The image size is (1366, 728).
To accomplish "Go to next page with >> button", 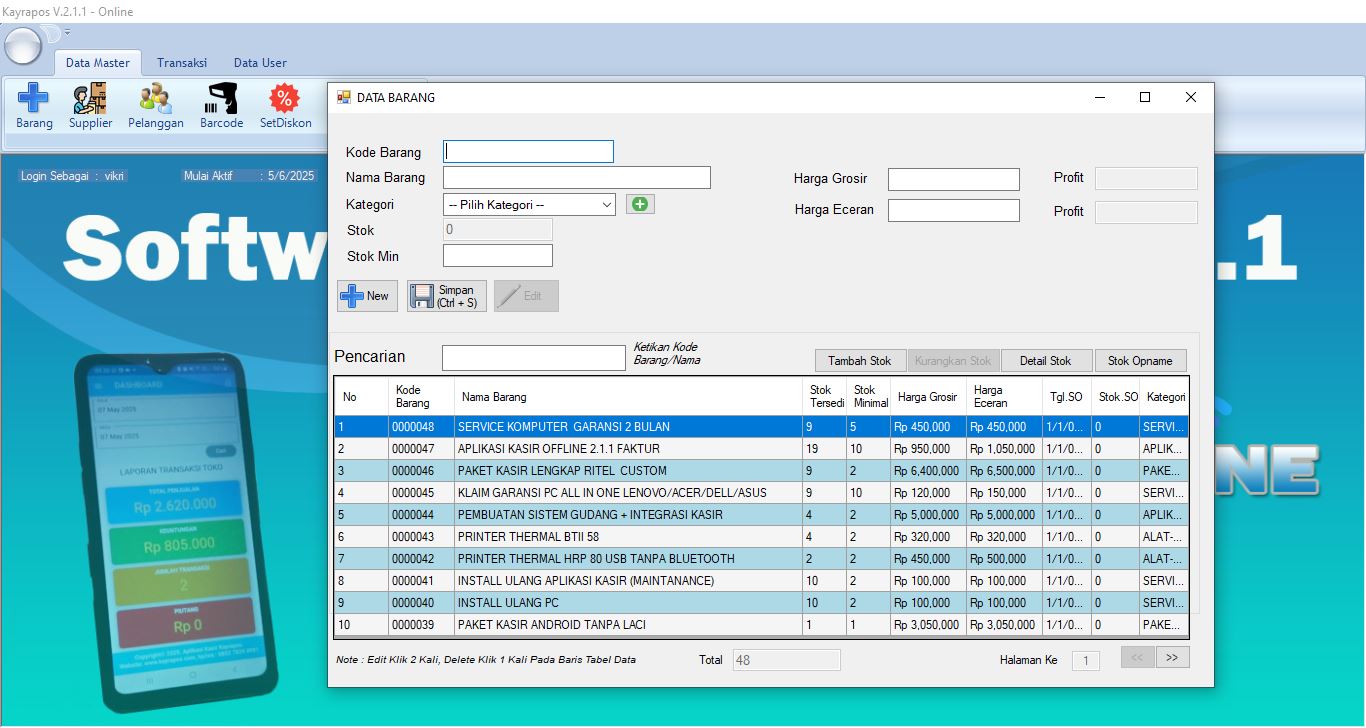I will (1172, 657).
